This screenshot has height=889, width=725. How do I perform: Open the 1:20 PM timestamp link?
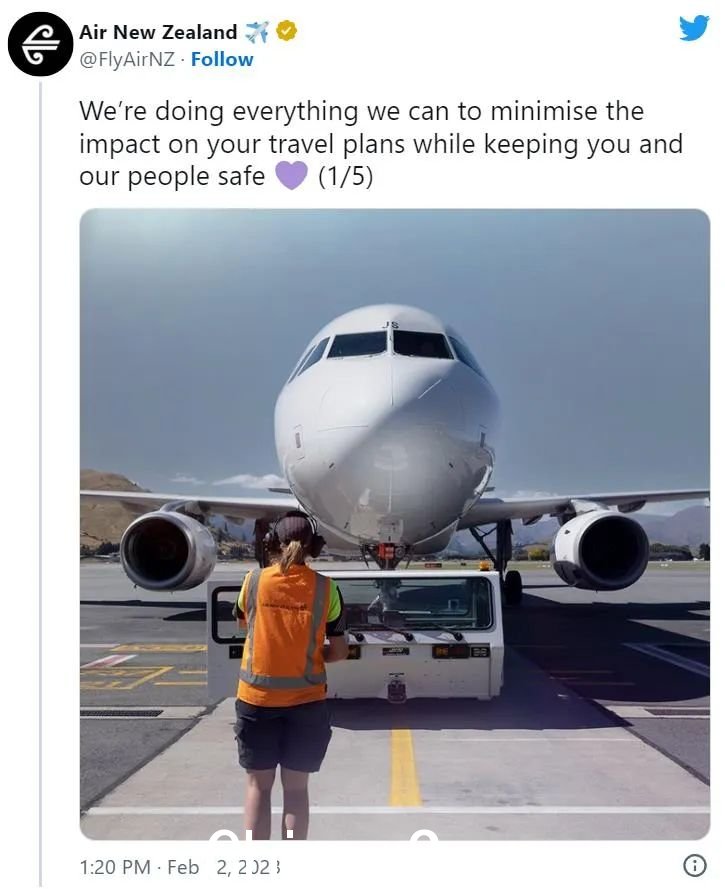[115, 867]
